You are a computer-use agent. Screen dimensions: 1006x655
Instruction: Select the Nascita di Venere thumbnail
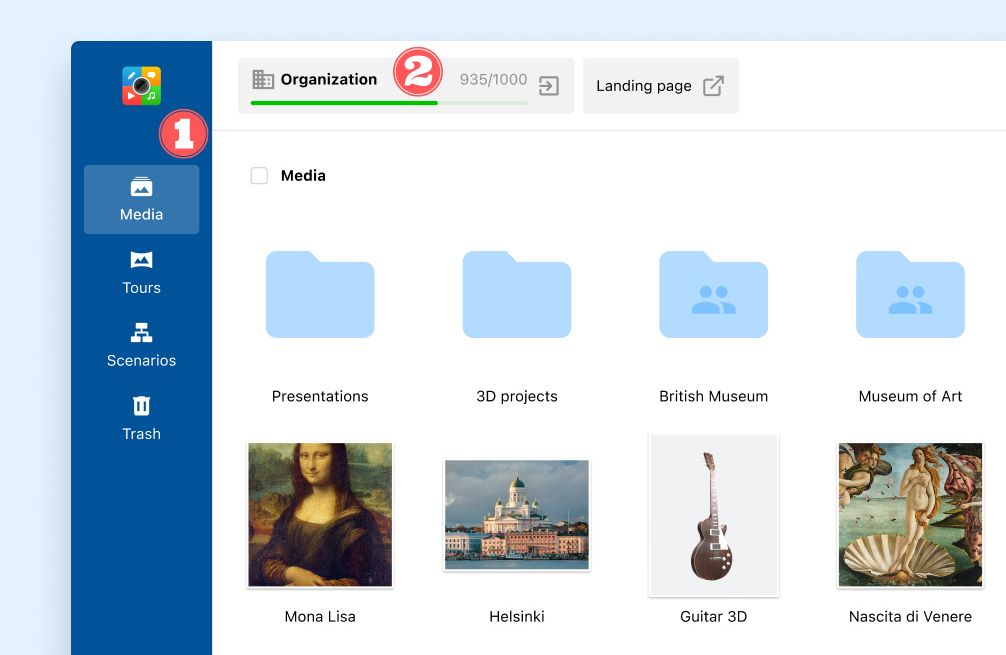[910, 515]
